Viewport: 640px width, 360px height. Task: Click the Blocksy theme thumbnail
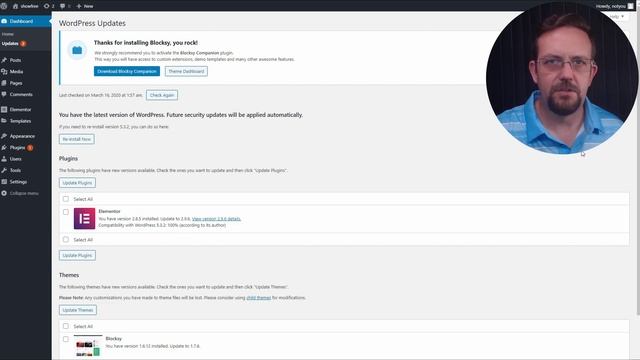coord(88,346)
